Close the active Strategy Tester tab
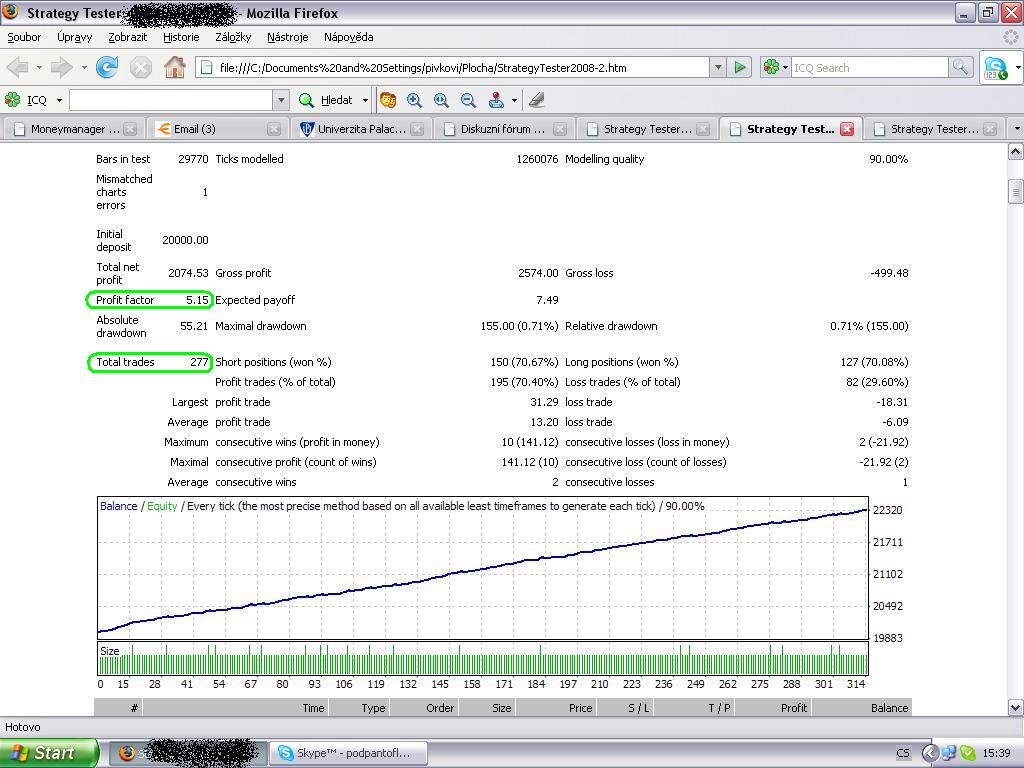 coord(847,129)
